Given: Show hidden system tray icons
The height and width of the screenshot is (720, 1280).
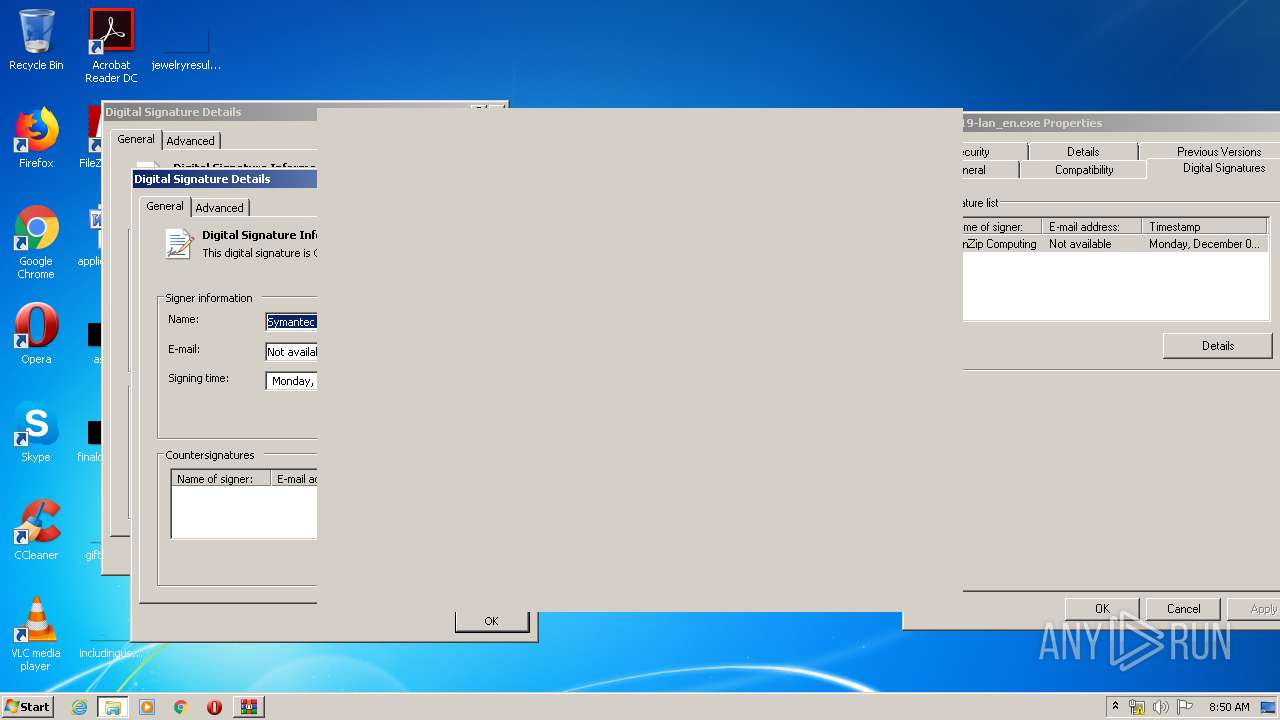Looking at the screenshot, I should (x=1115, y=707).
